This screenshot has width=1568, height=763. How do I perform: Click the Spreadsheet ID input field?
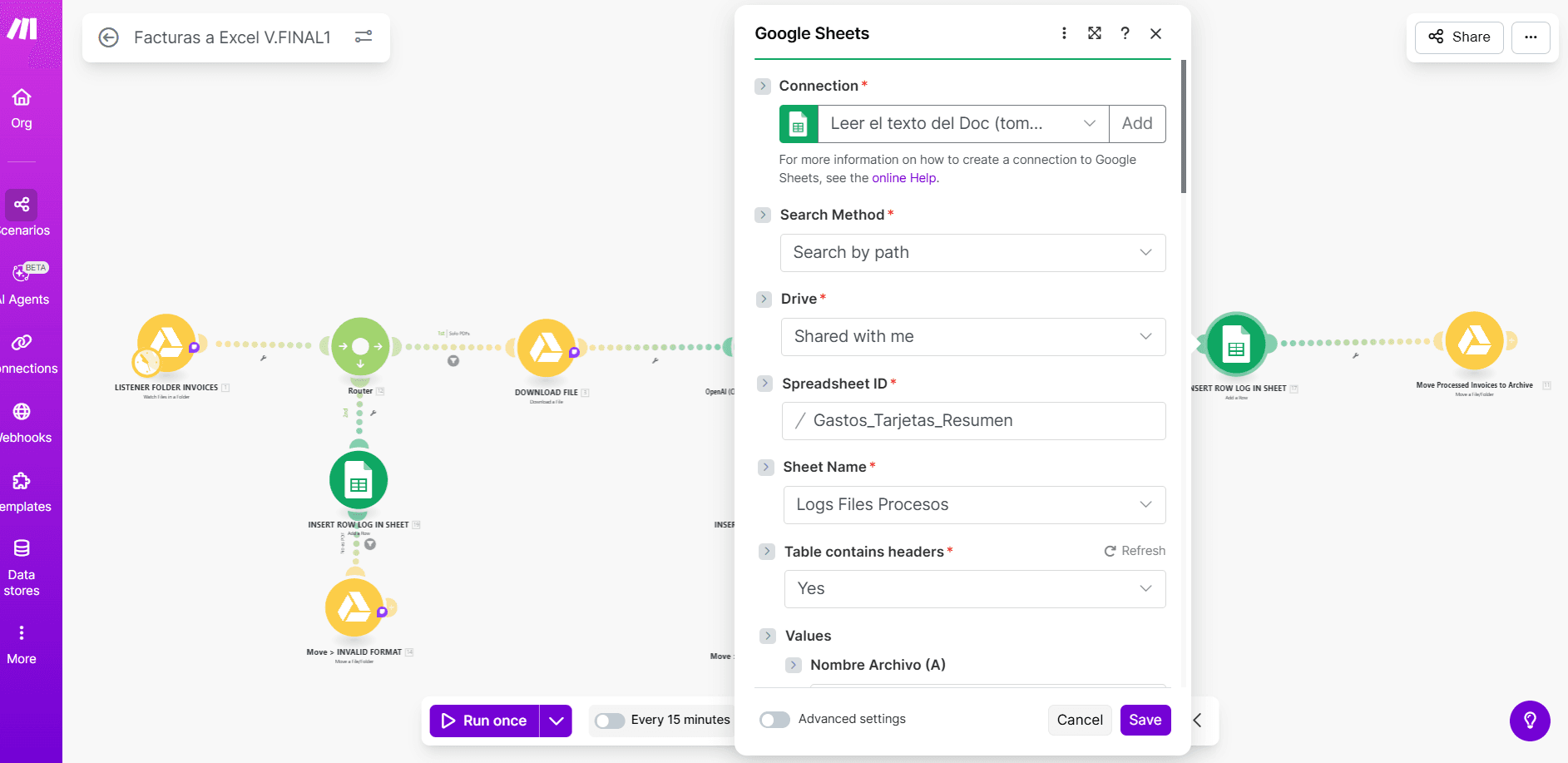[x=973, y=421]
